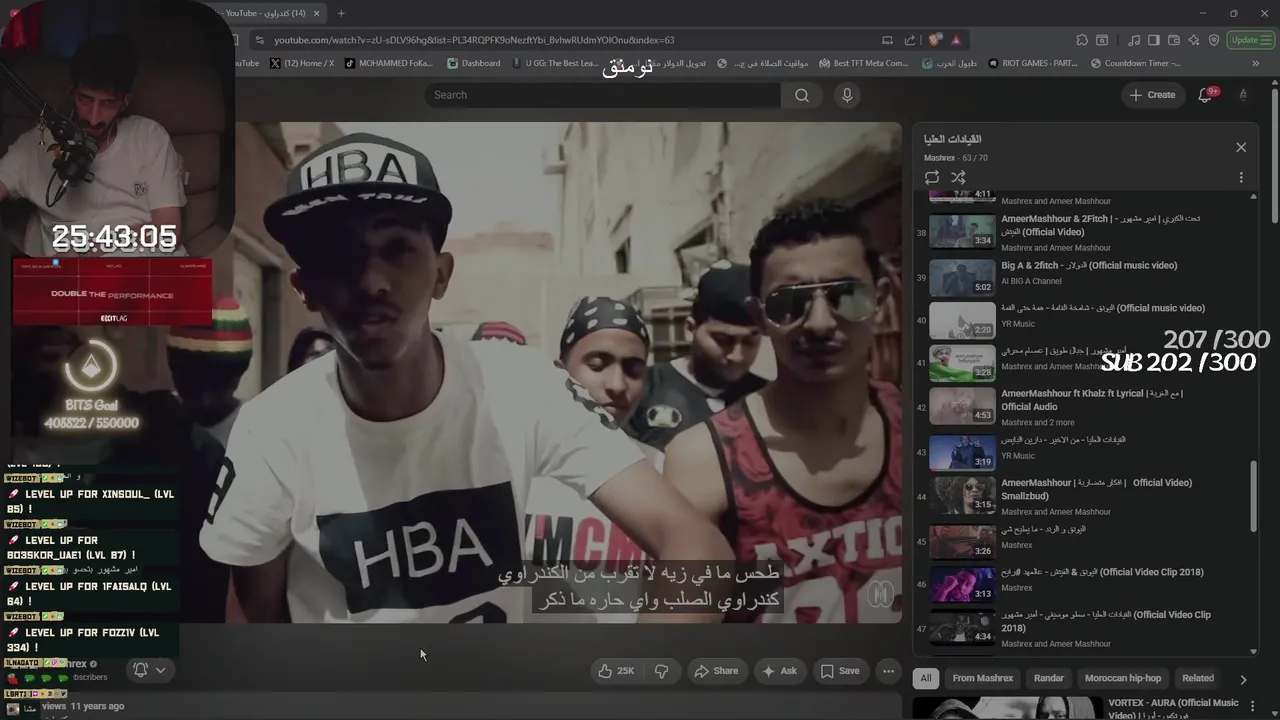
Task: Like the video with 25K likes
Action: pyautogui.click(x=615, y=671)
